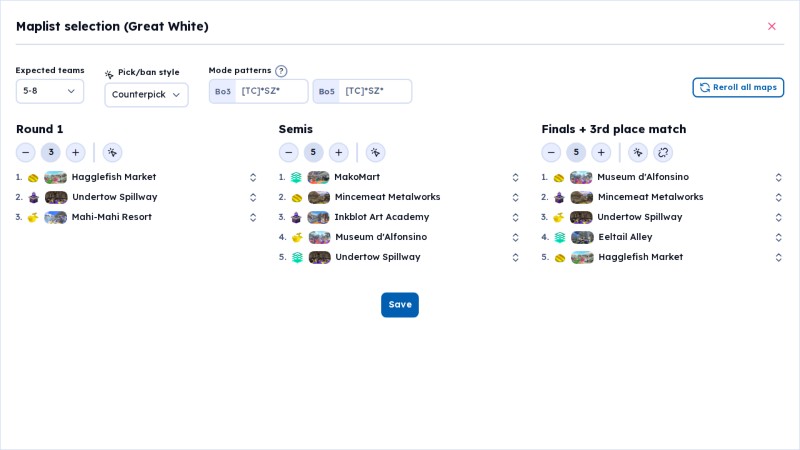
Task: Click Inkblot Art Academy stage thumbnail
Action: (x=318, y=217)
